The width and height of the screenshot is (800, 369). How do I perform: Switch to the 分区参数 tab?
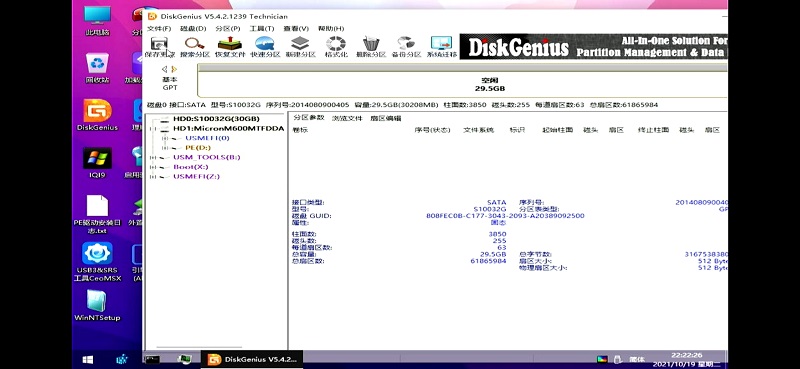coord(308,118)
